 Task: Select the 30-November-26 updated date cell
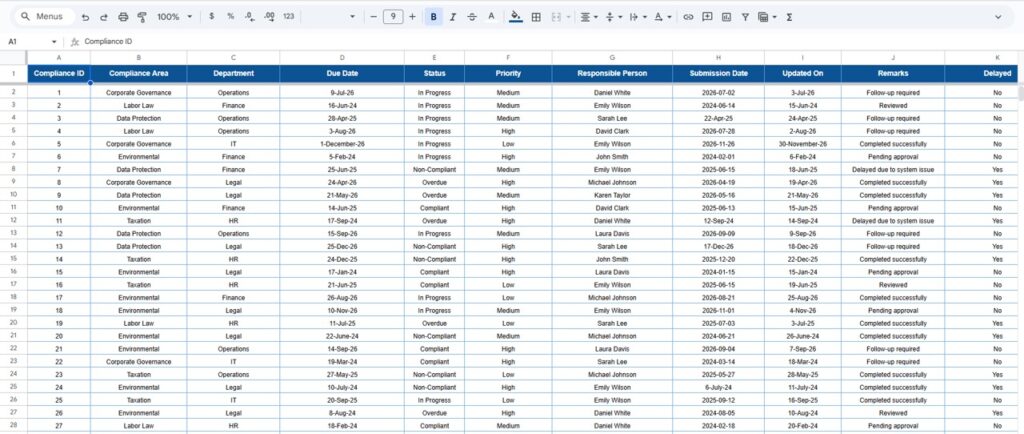tap(803, 144)
